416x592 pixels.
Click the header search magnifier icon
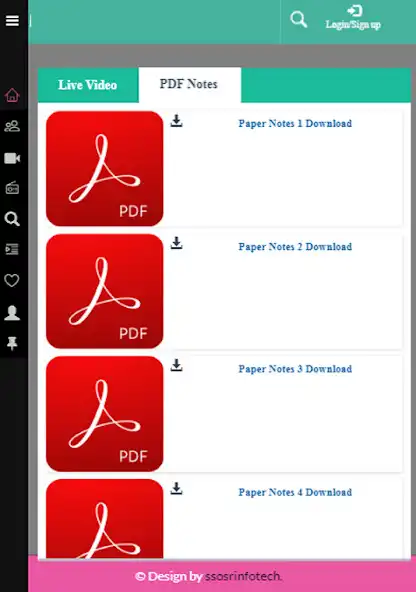[x=299, y=19]
